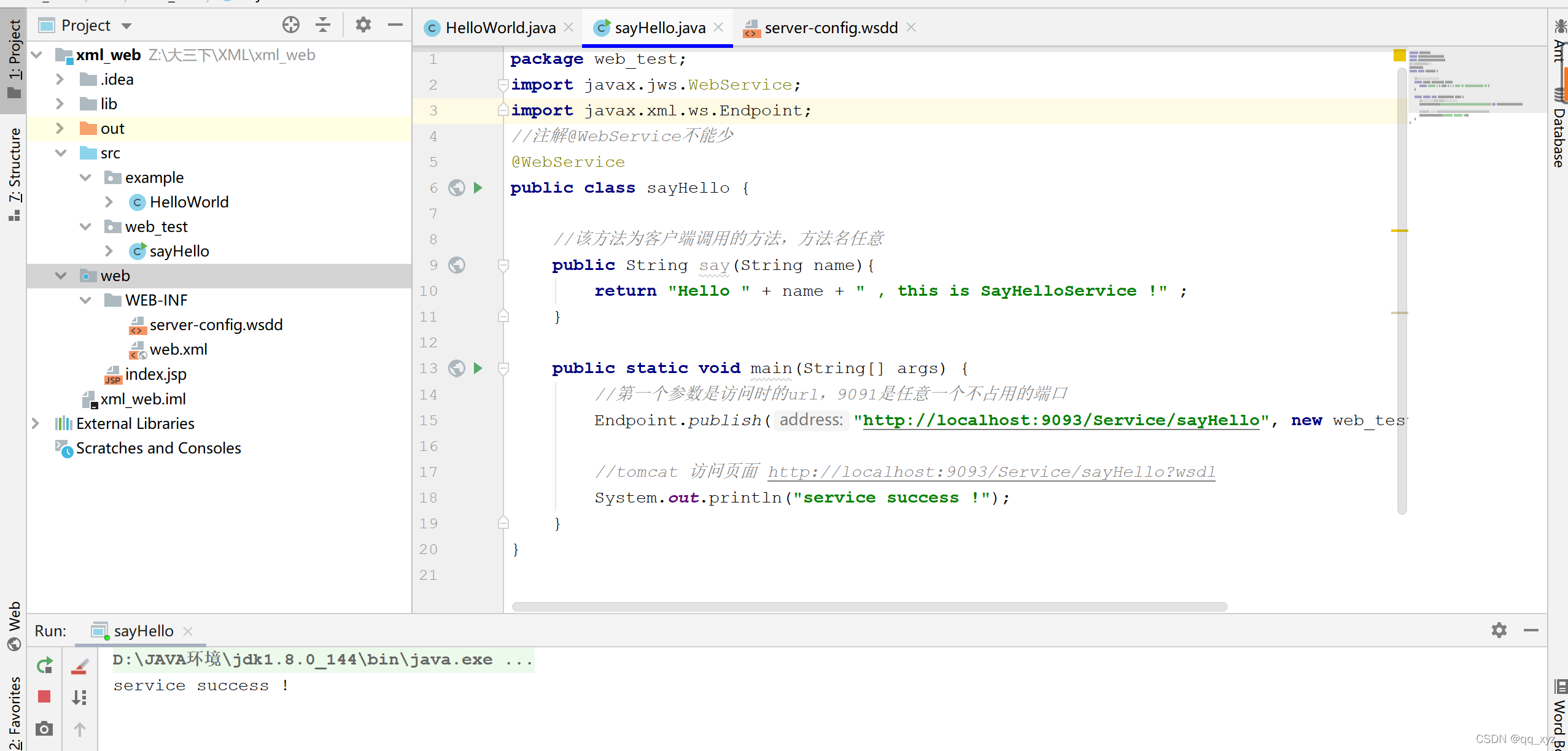Image resolution: width=1568 pixels, height=751 pixels.
Task: Expand the out folder
Action: (60, 128)
